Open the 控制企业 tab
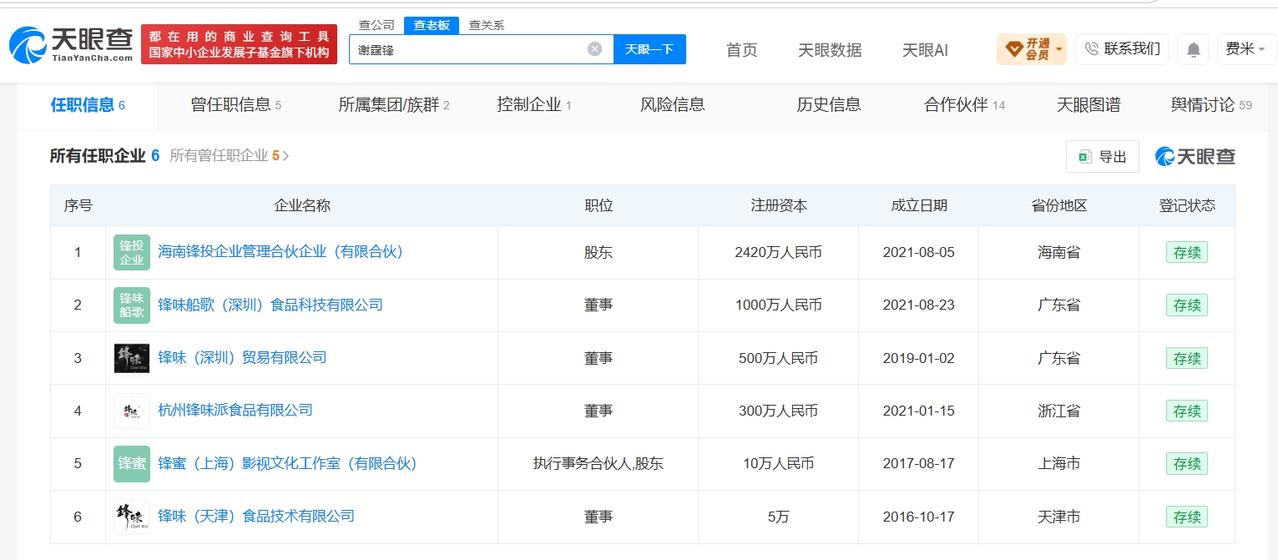 [534, 105]
